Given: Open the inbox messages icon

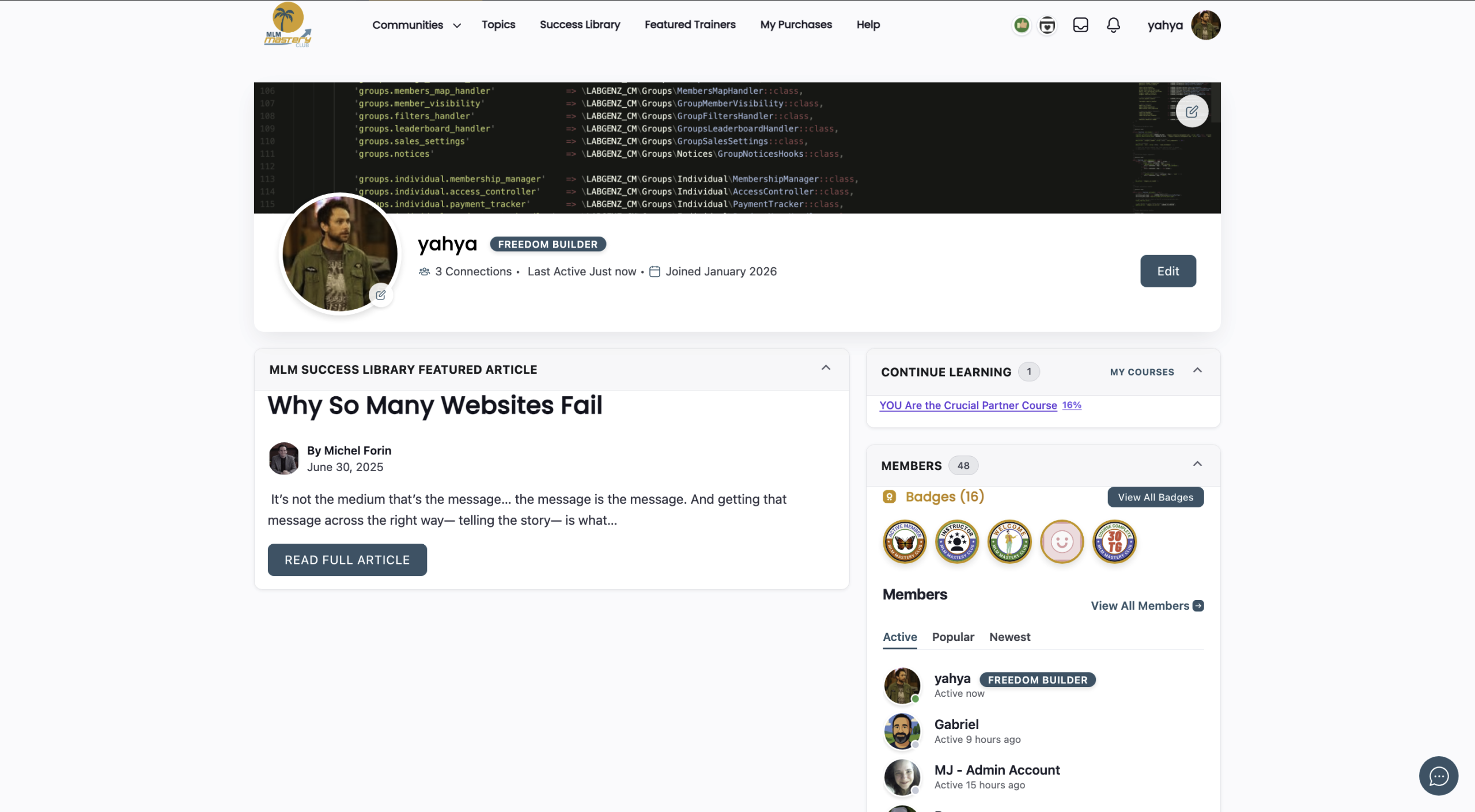Looking at the screenshot, I should click(1080, 25).
